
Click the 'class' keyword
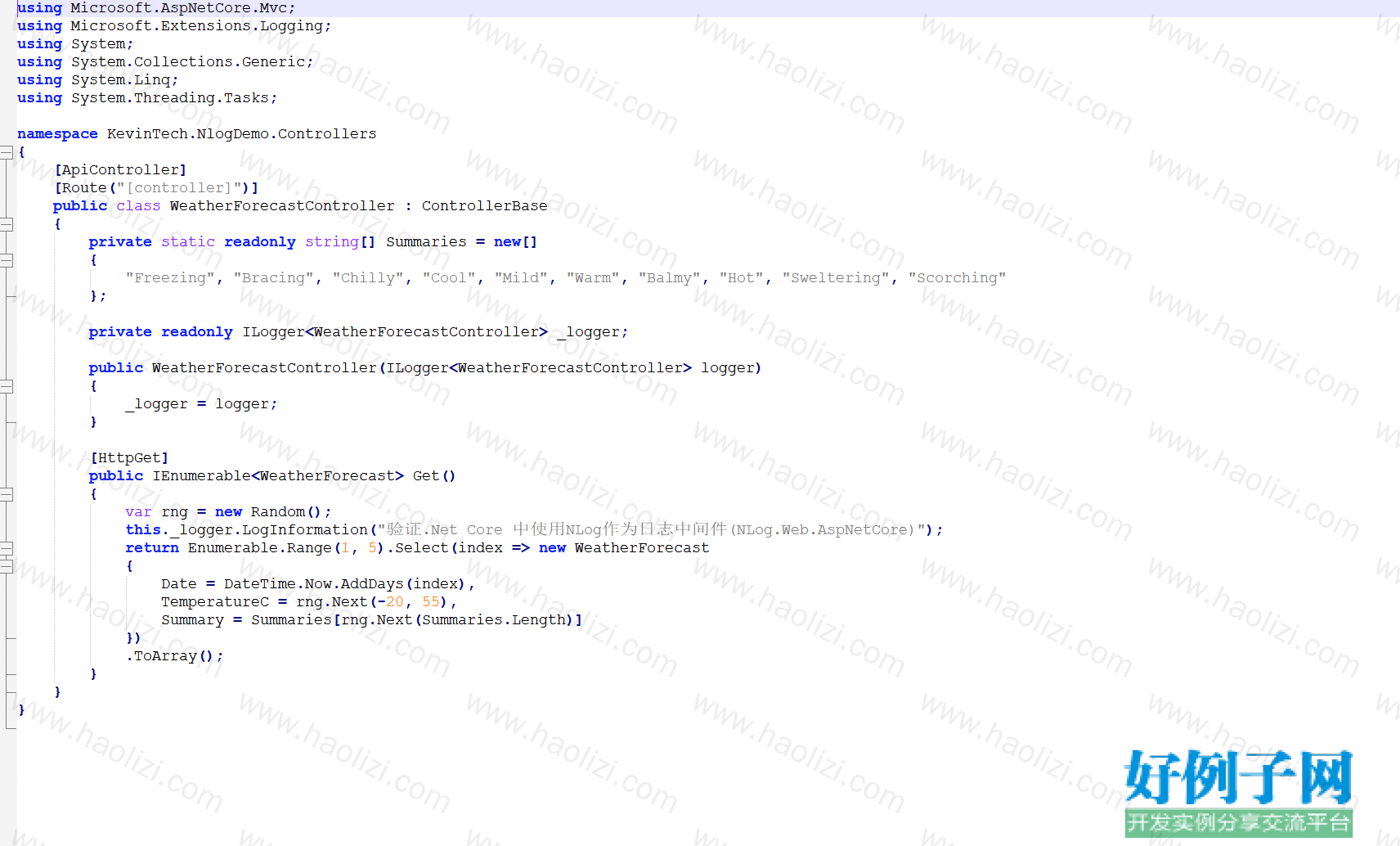click(138, 206)
